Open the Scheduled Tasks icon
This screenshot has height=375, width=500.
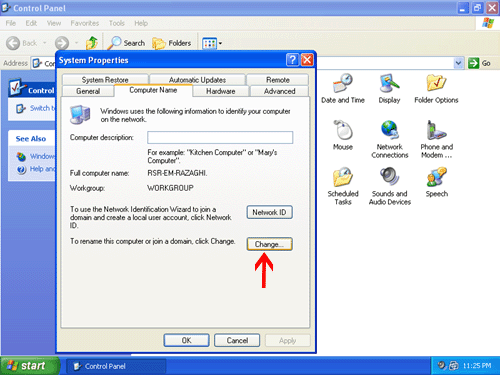pyautogui.click(x=343, y=177)
